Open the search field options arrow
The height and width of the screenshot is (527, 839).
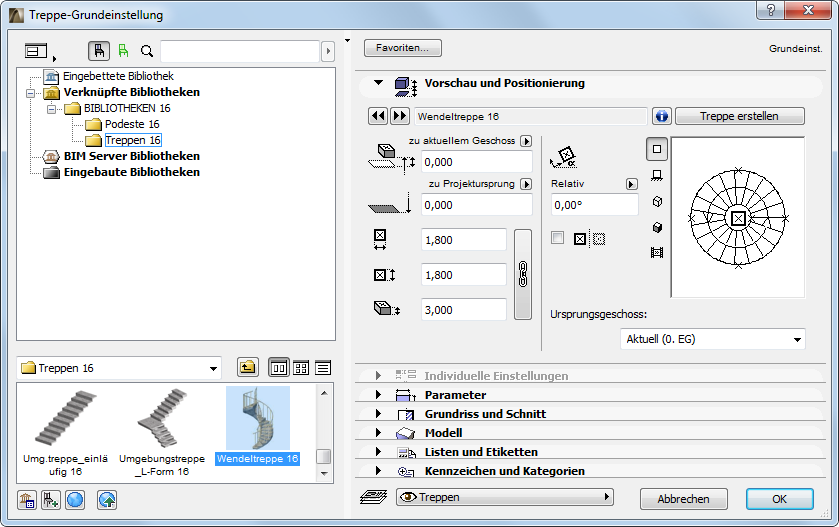click(328, 51)
